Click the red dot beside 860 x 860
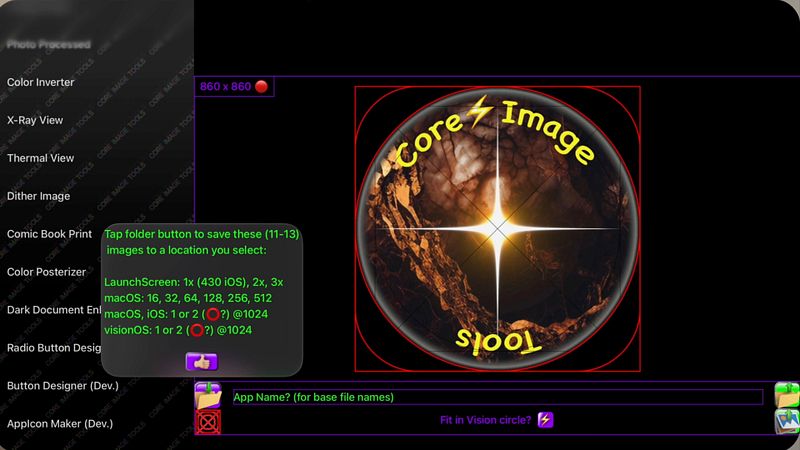Image resolution: width=800 pixels, height=450 pixels. pos(261,87)
